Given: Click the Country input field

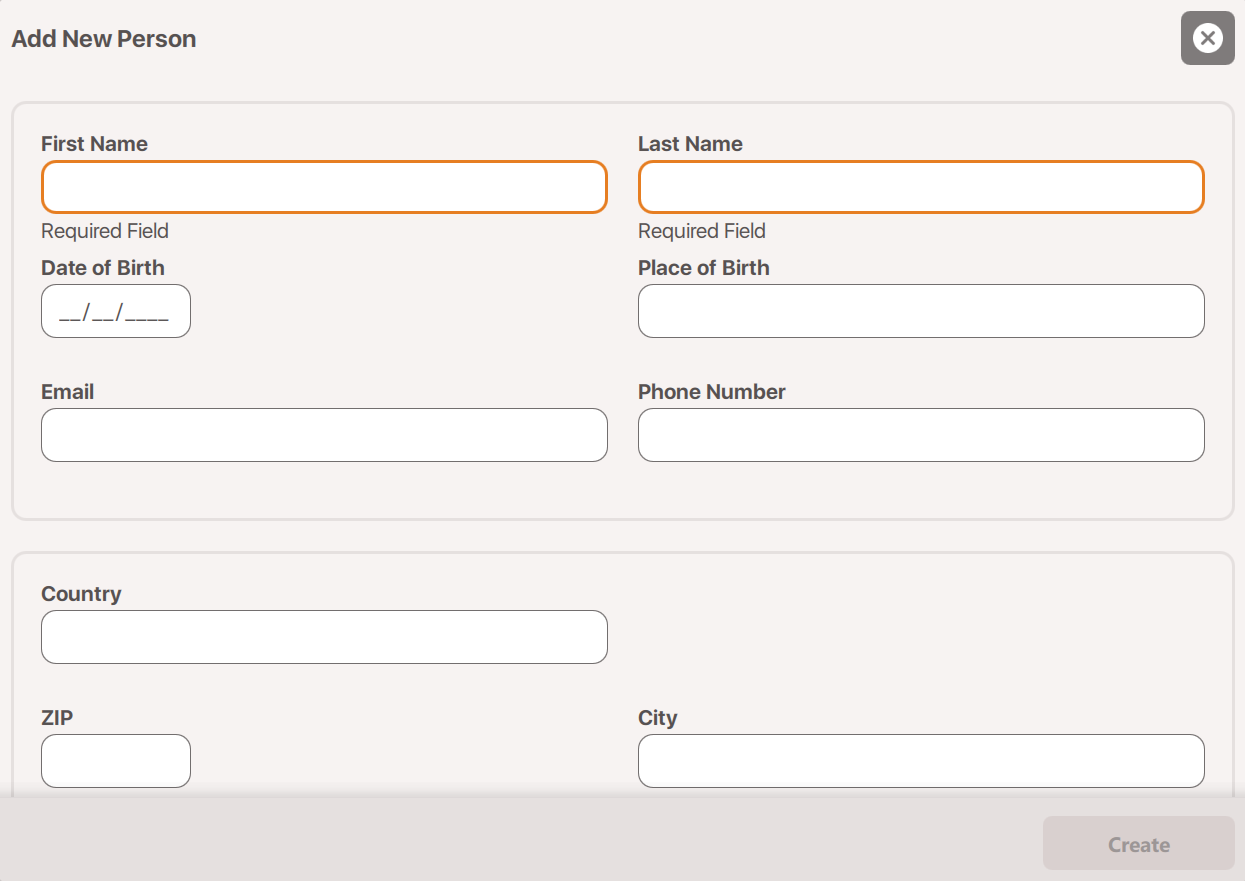Looking at the screenshot, I should pos(324,637).
